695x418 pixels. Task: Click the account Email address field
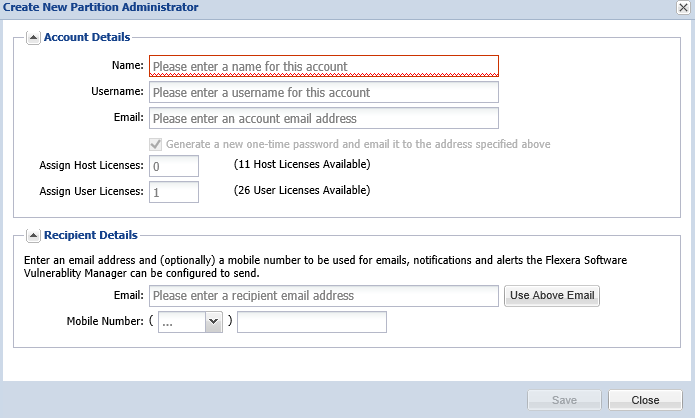(x=323, y=118)
